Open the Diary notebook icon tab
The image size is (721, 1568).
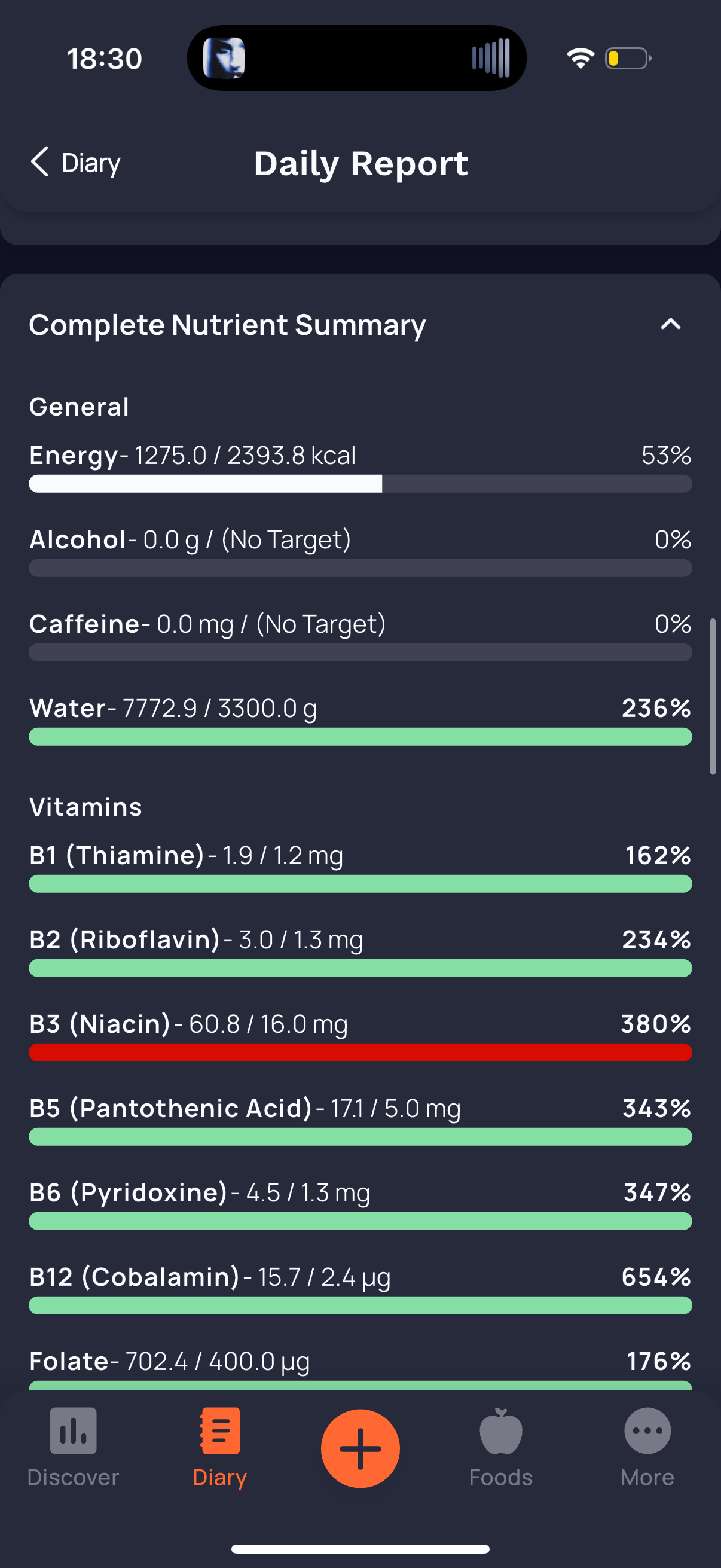(219, 1430)
